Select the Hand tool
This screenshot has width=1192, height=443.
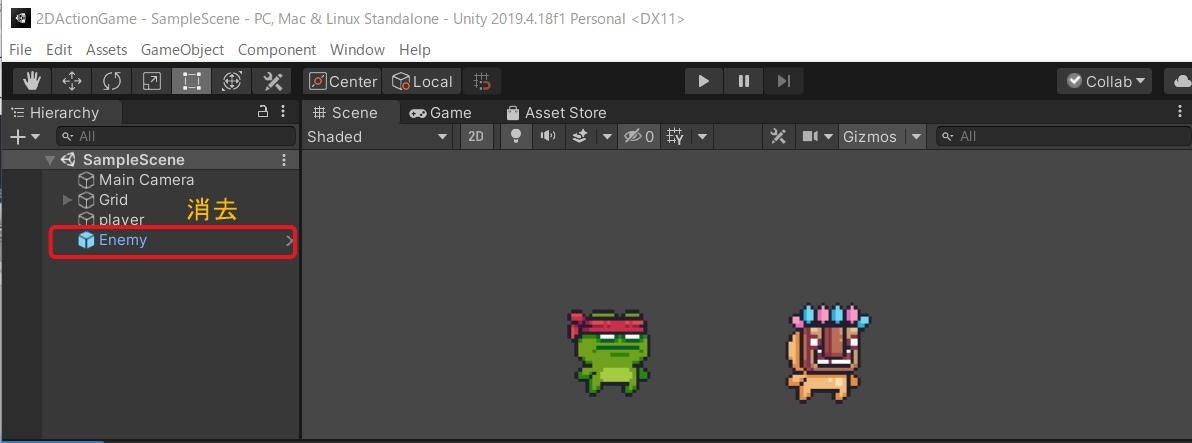32,81
